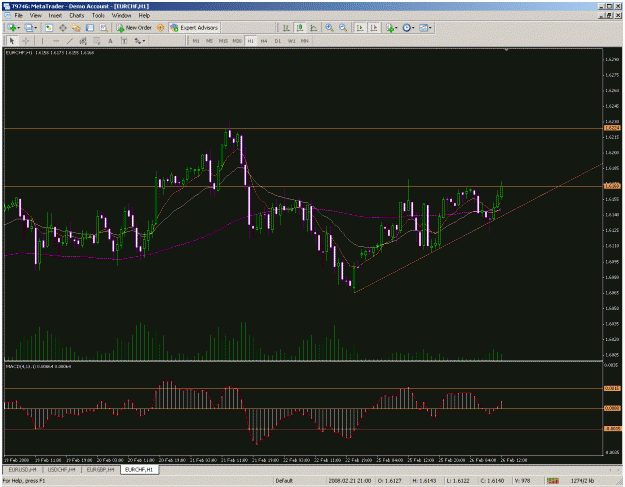
Task: Open the Insert menu
Action: [x=55, y=16]
